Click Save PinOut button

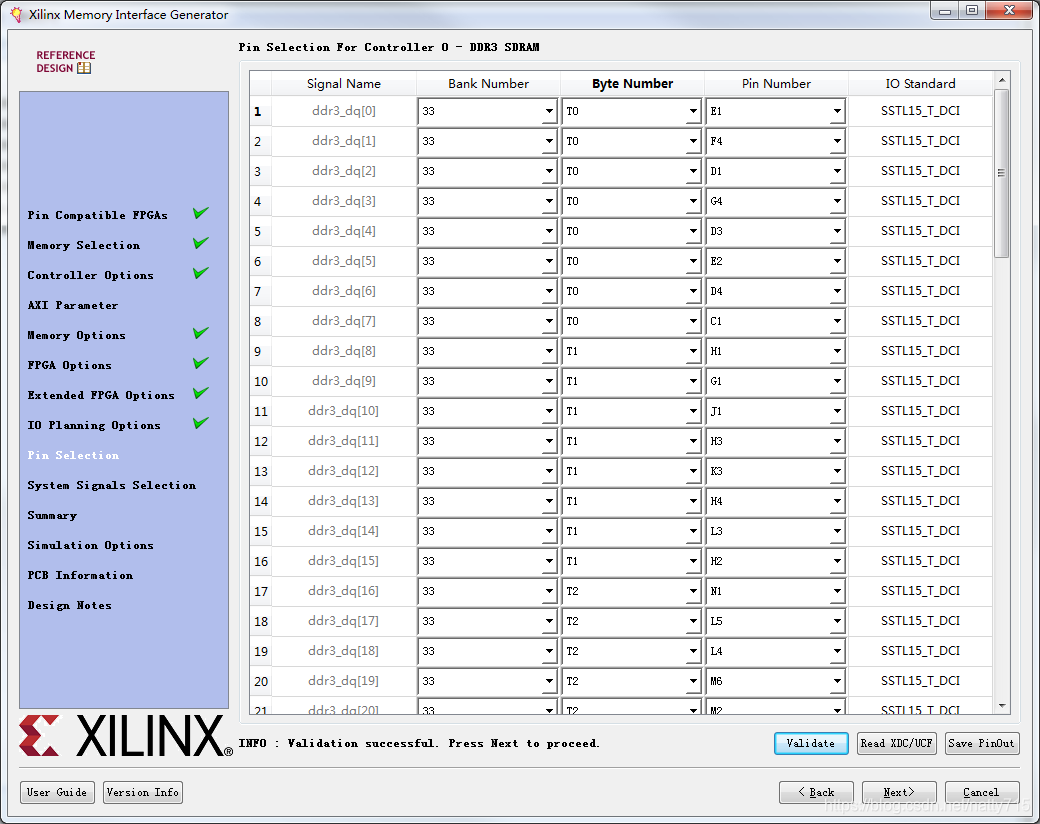982,744
